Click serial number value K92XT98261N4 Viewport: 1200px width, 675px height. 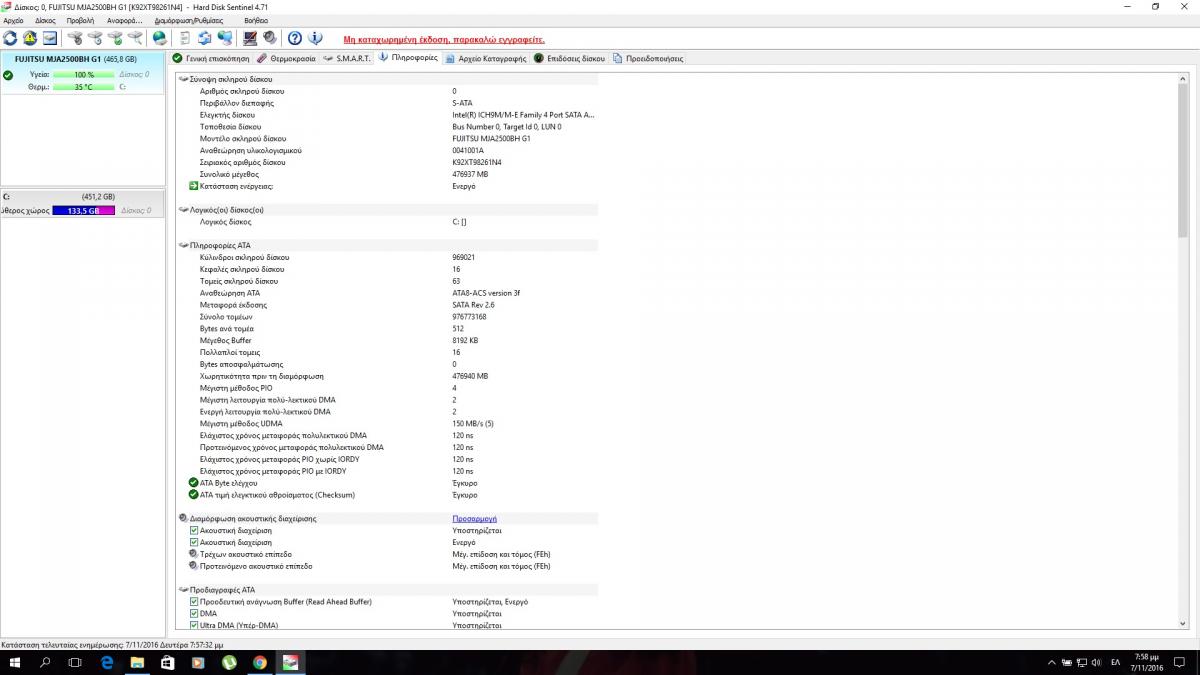coord(477,162)
